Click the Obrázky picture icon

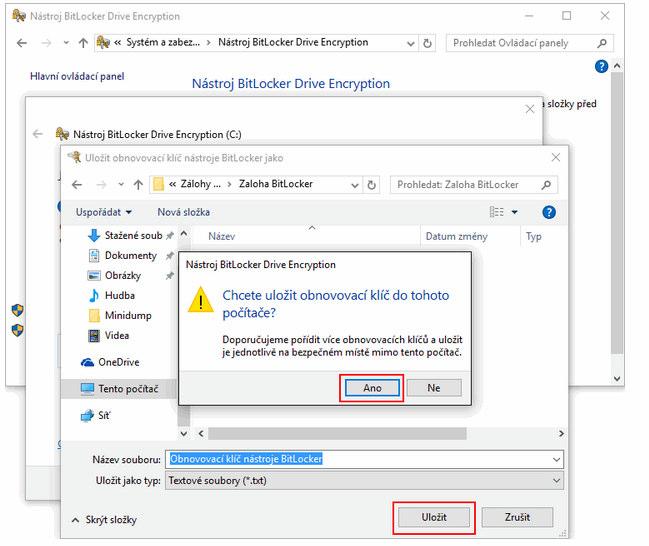point(94,275)
